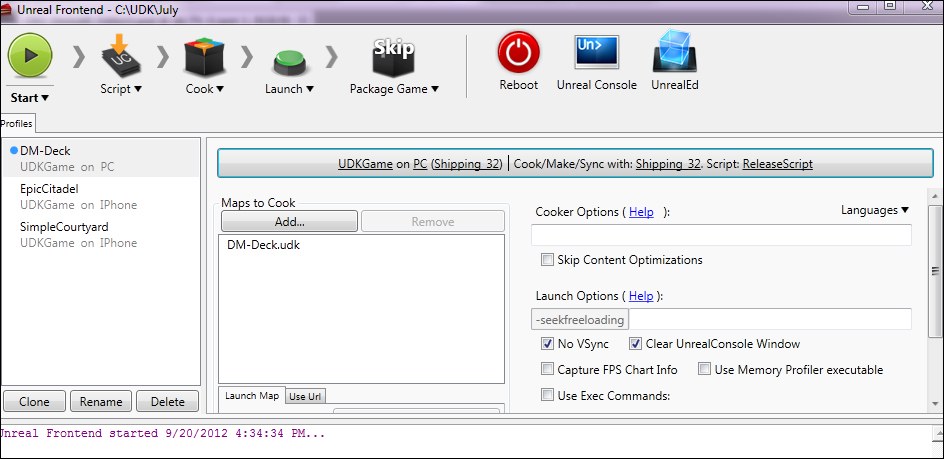Click the Rename profile button

[x=101, y=402]
